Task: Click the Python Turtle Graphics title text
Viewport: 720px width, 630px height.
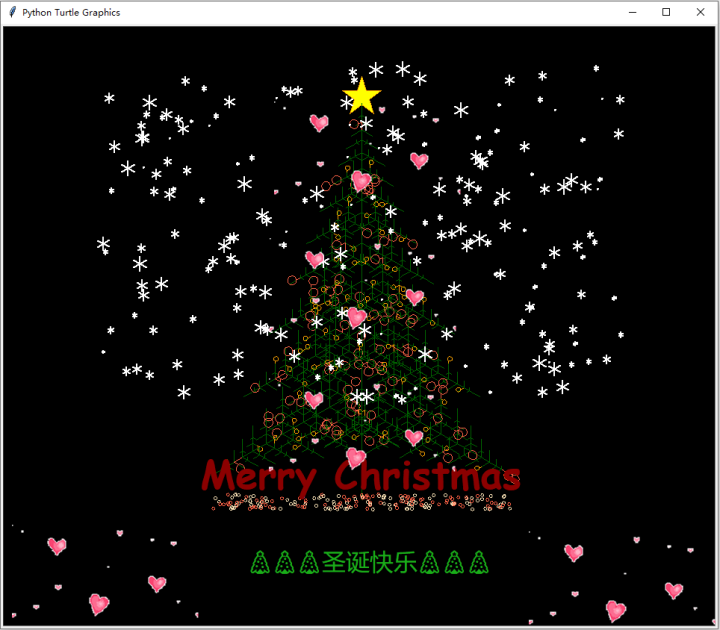Action: (71, 13)
